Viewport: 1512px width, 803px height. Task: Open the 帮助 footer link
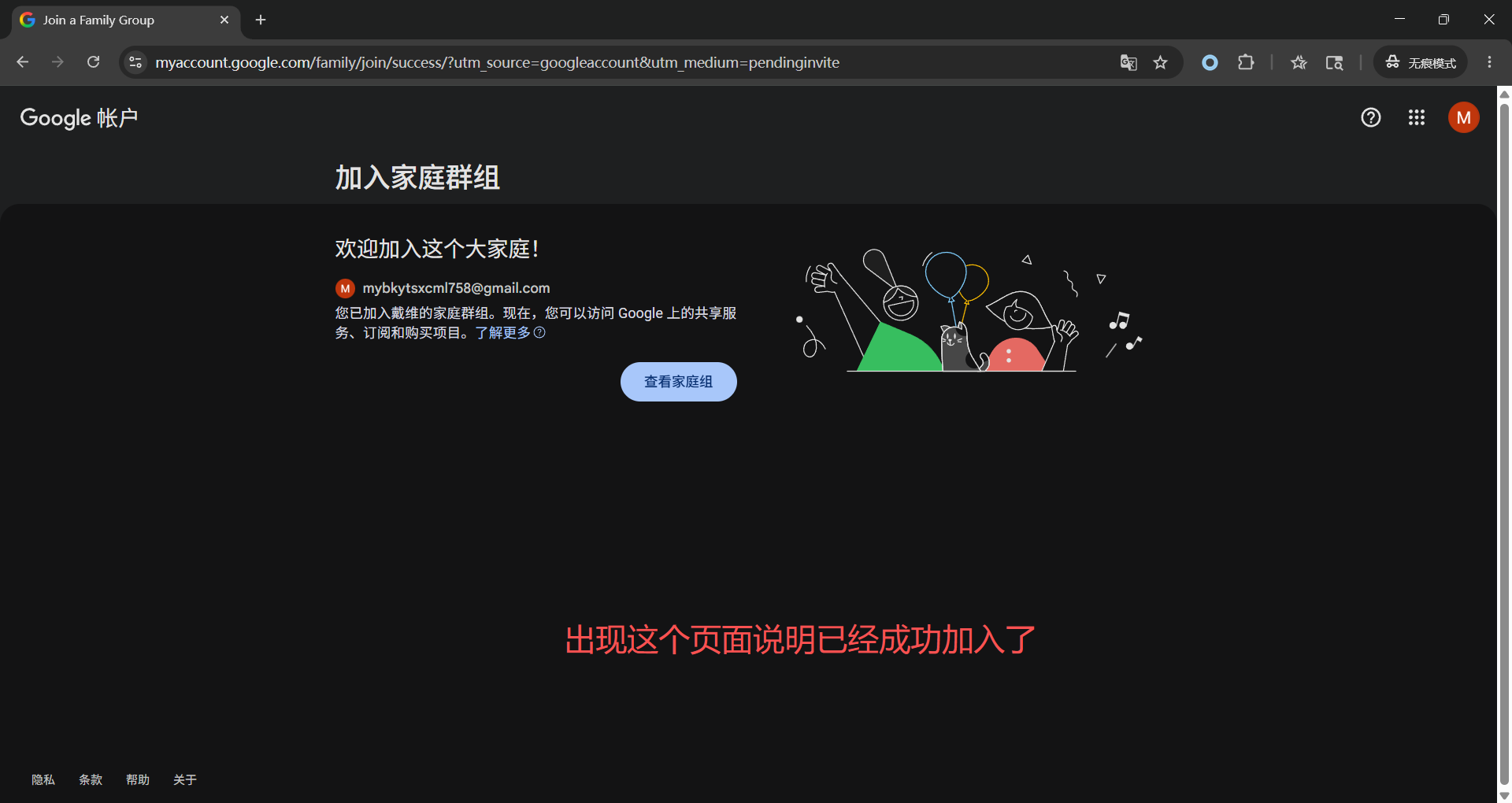[138, 779]
